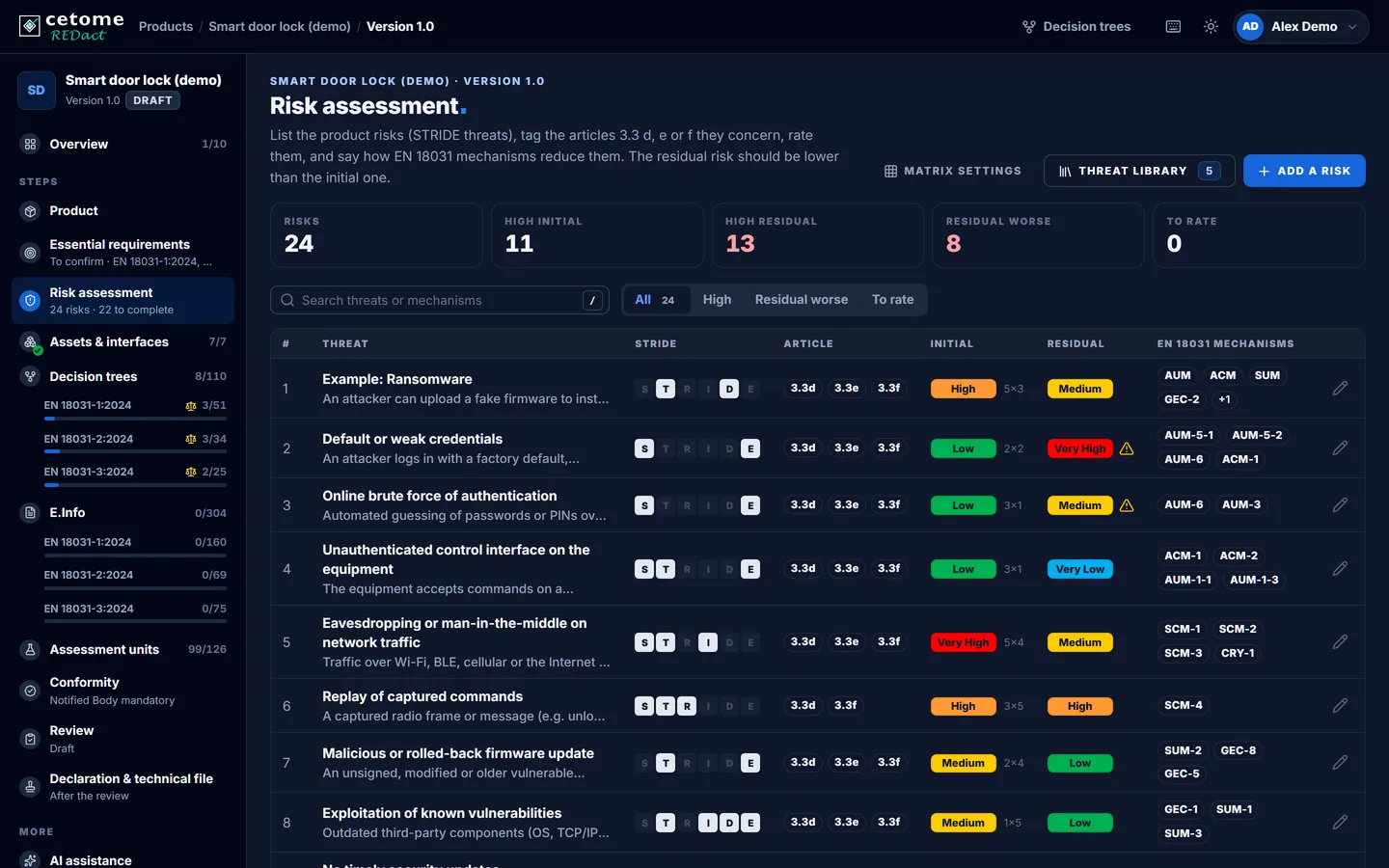Edit Exploitation of known vulnerabilities pencil icon

pyautogui.click(x=1340, y=822)
